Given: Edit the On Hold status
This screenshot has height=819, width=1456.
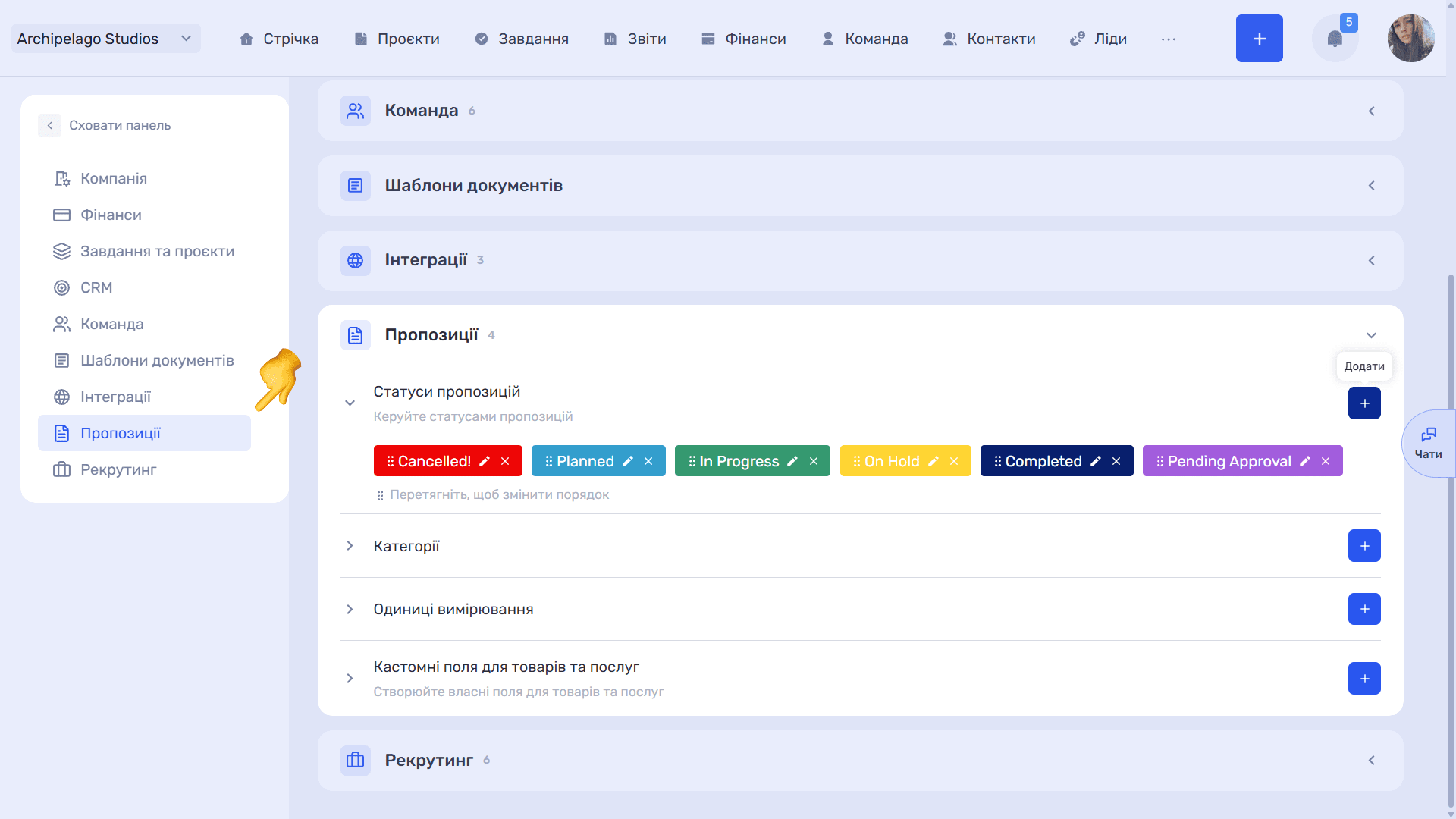Looking at the screenshot, I should pos(933,461).
